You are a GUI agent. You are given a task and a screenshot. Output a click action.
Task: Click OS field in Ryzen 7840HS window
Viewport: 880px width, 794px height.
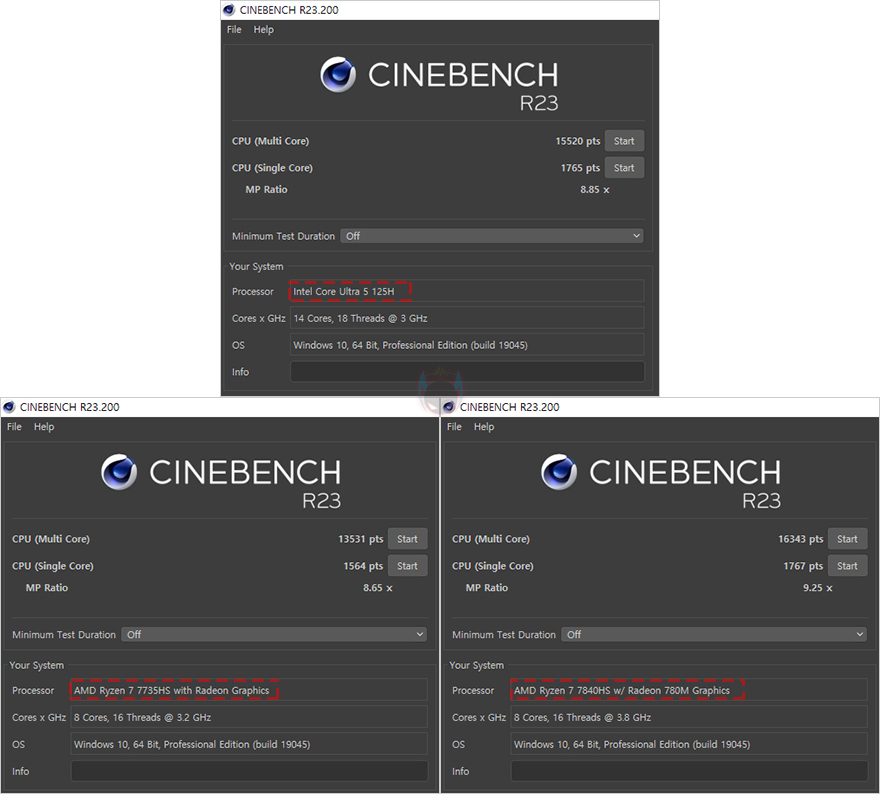[x=689, y=744]
